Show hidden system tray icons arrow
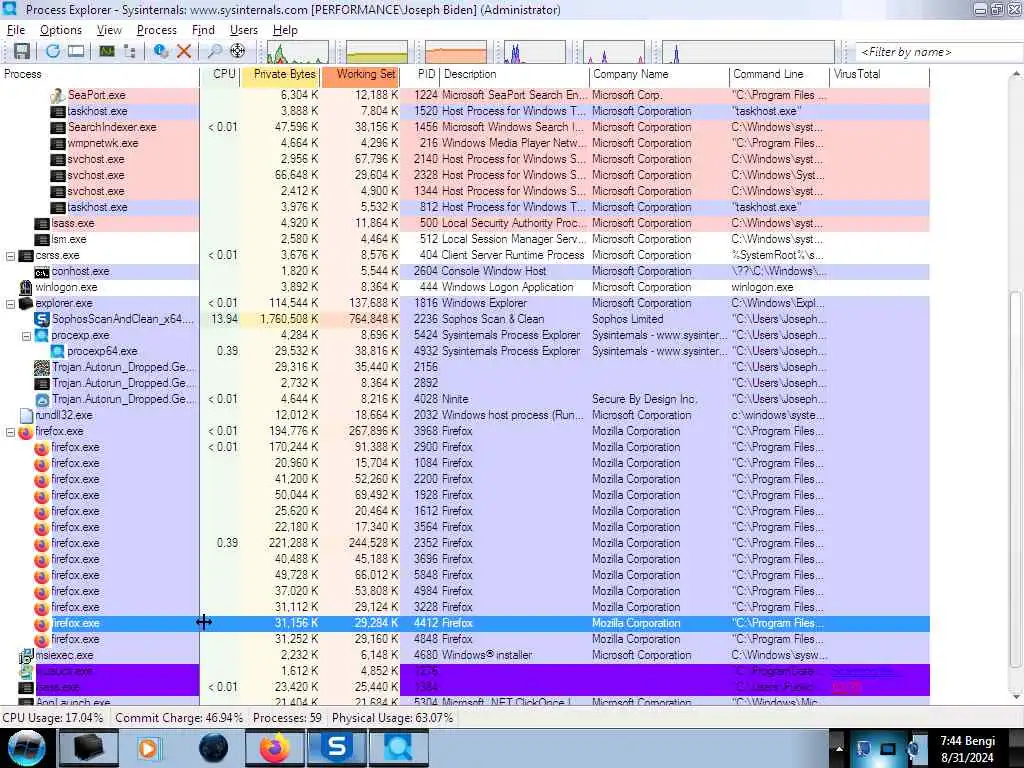Viewport: 1024px width, 768px height. tap(839, 748)
